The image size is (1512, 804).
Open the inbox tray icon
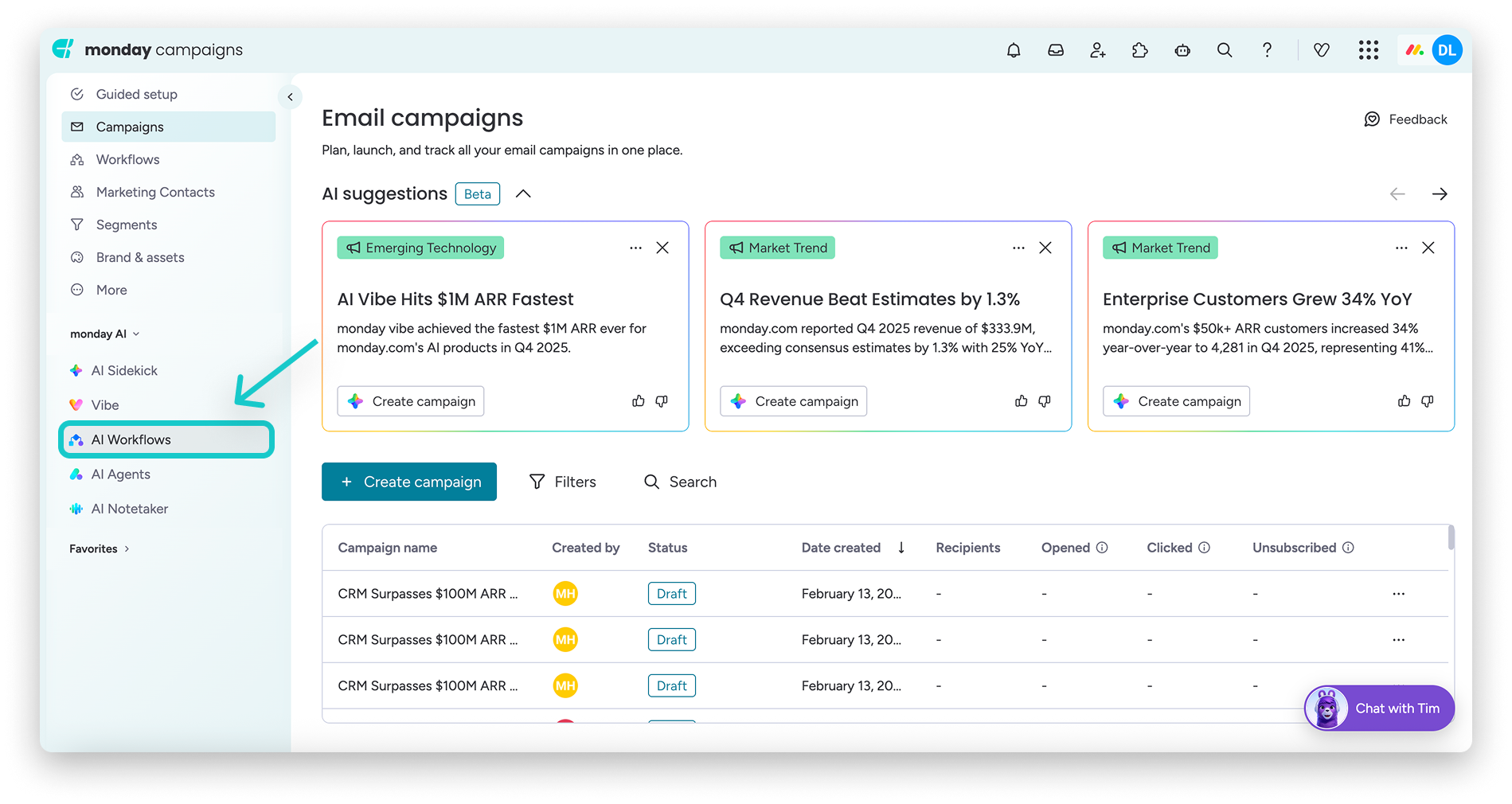point(1056,50)
